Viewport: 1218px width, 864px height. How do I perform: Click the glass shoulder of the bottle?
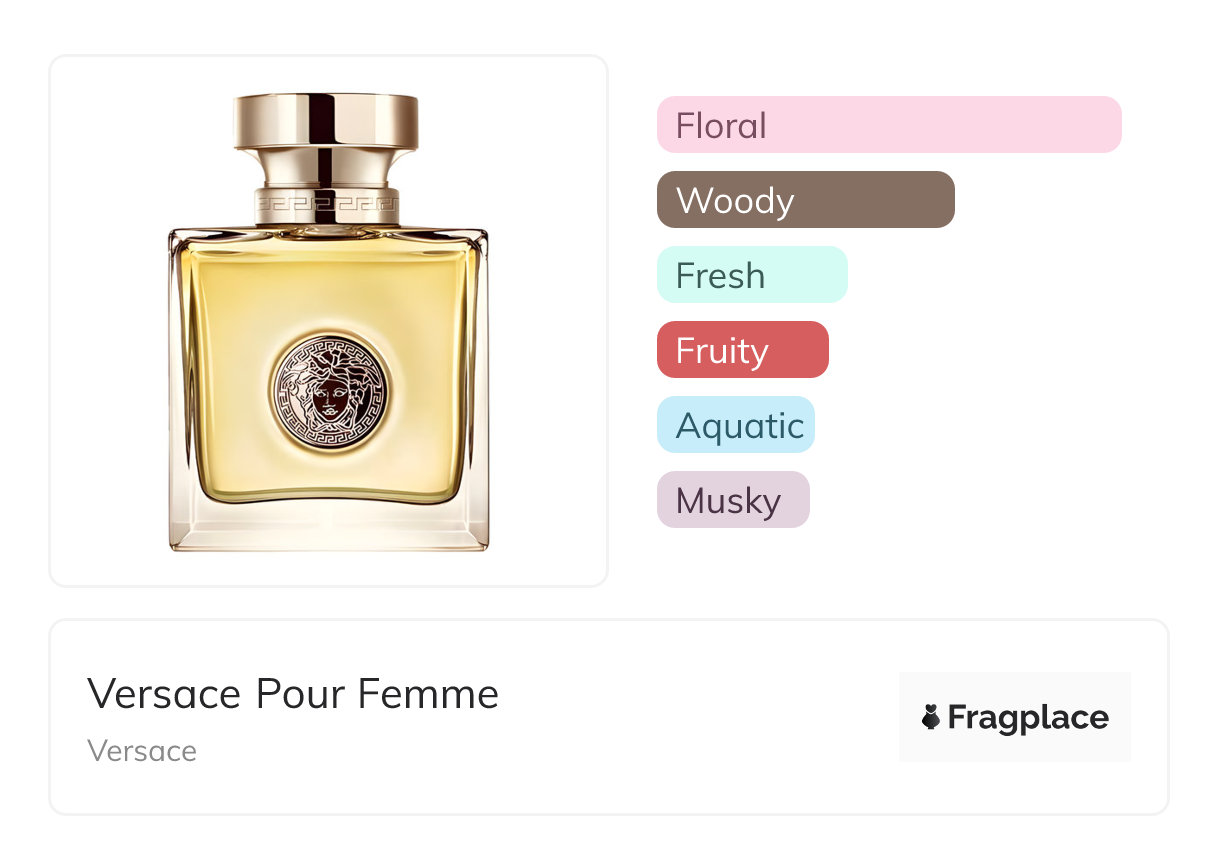328,236
